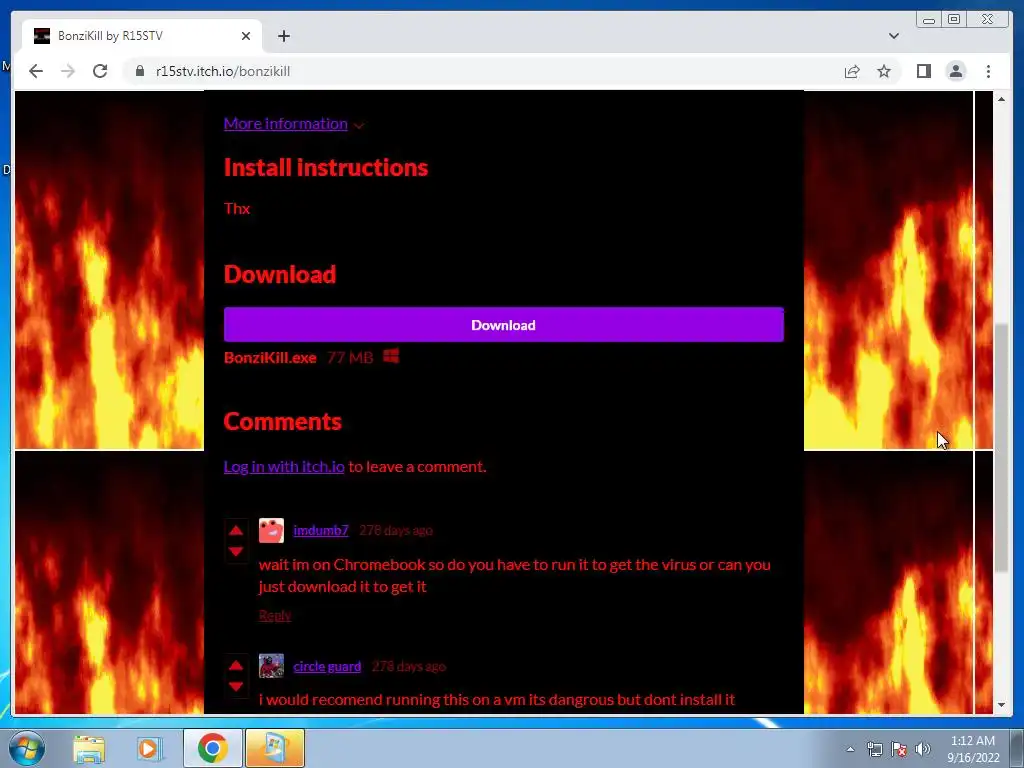
Task: Show hidden tray icons arrow
Action: (850, 749)
